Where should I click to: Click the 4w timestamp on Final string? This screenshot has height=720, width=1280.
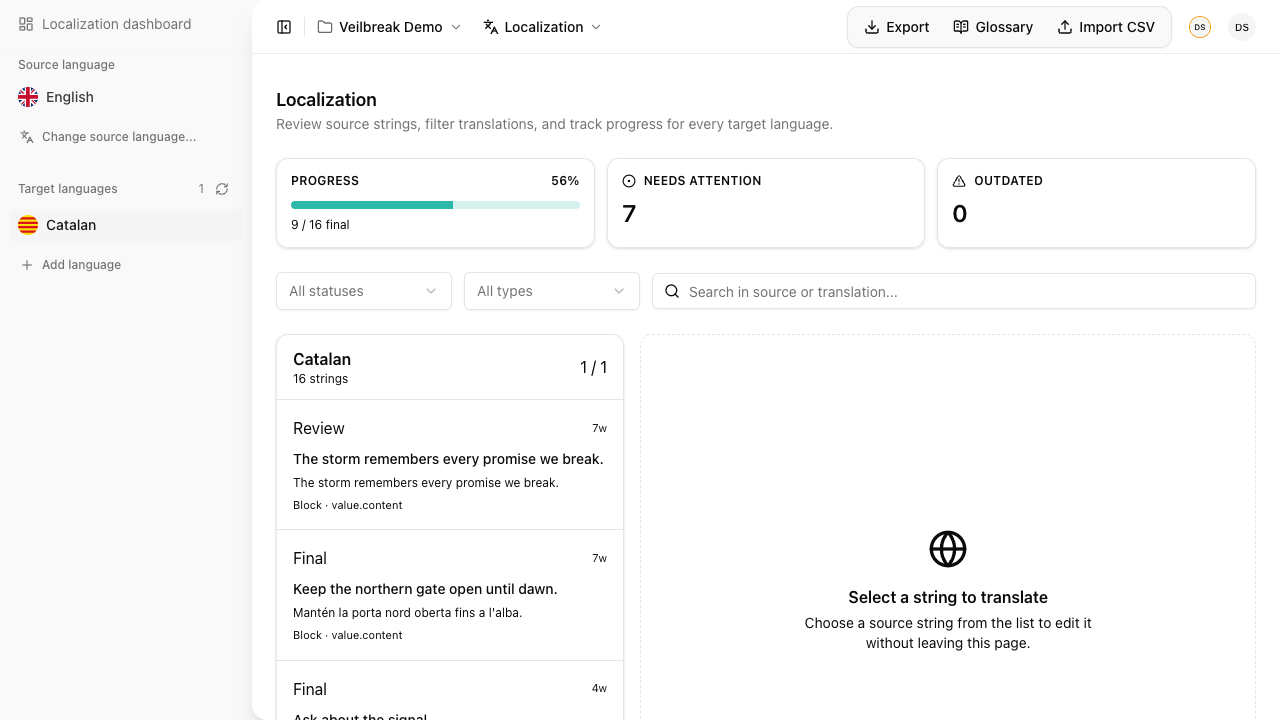coord(599,688)
